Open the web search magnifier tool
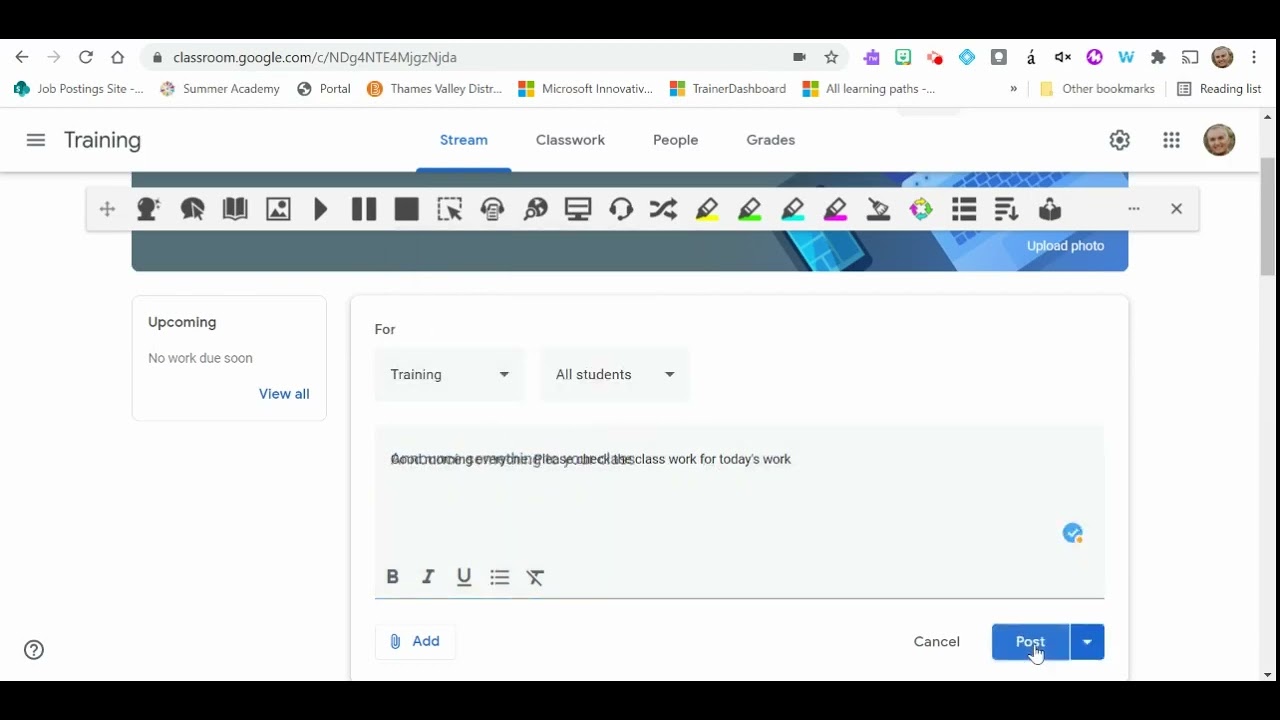Screen dimensions: 1280x720 coord(536,209)
